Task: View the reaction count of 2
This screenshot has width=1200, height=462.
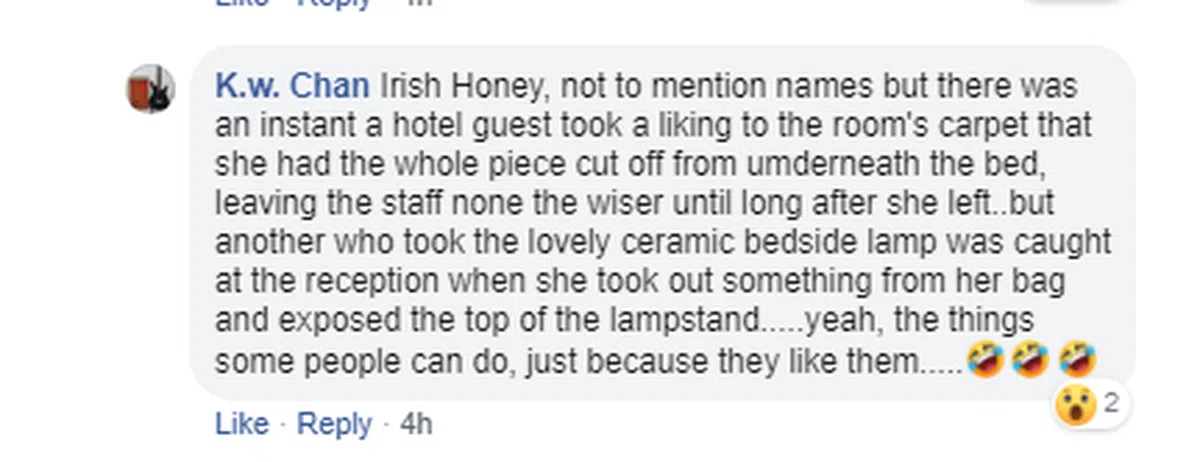Action: tap(1110, 405)
